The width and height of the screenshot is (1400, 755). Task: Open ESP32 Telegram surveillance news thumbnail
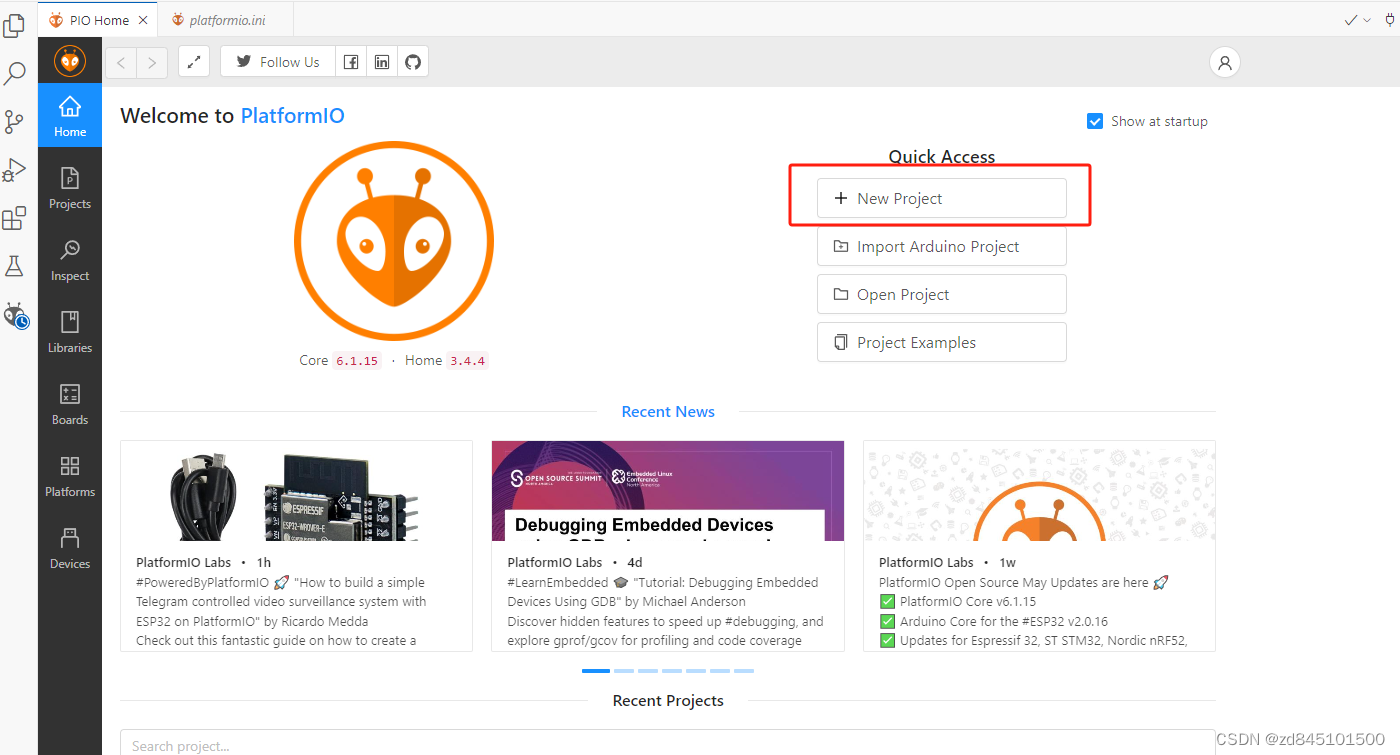click(296, 491)
